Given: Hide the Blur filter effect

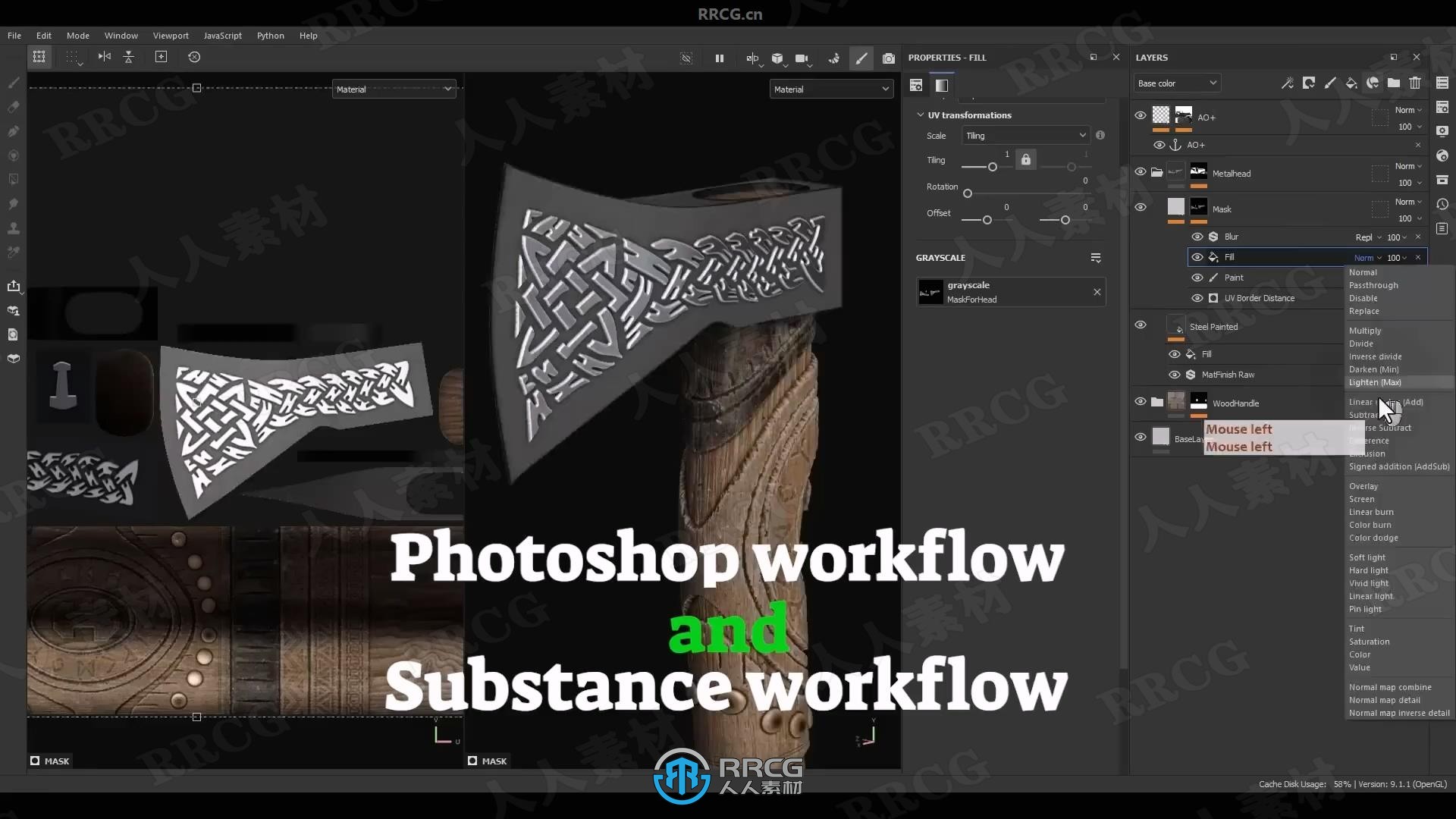Looking at the screenshot, I should (1197, 237).
